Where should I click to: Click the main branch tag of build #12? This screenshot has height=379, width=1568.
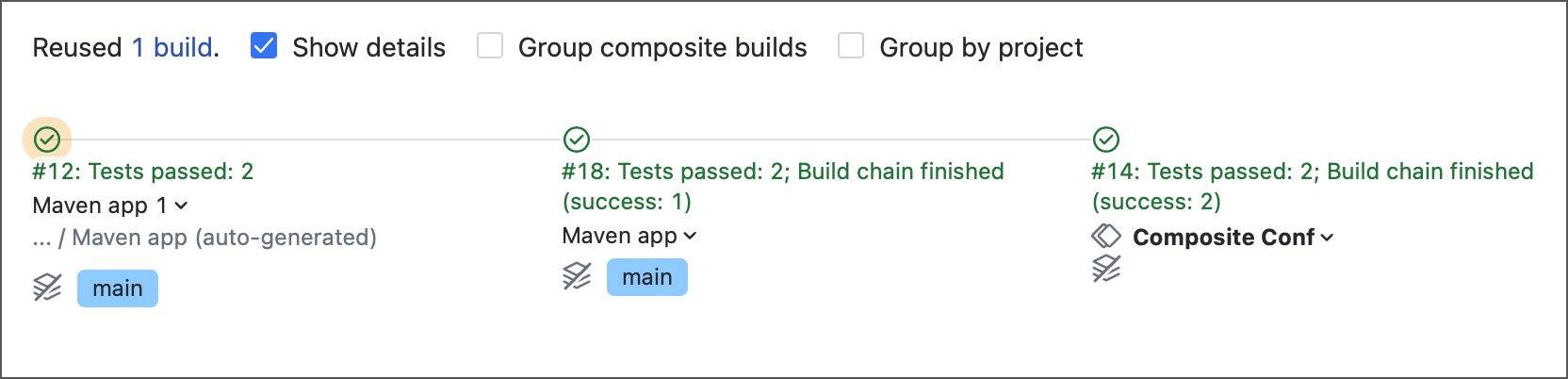(118, 288)
